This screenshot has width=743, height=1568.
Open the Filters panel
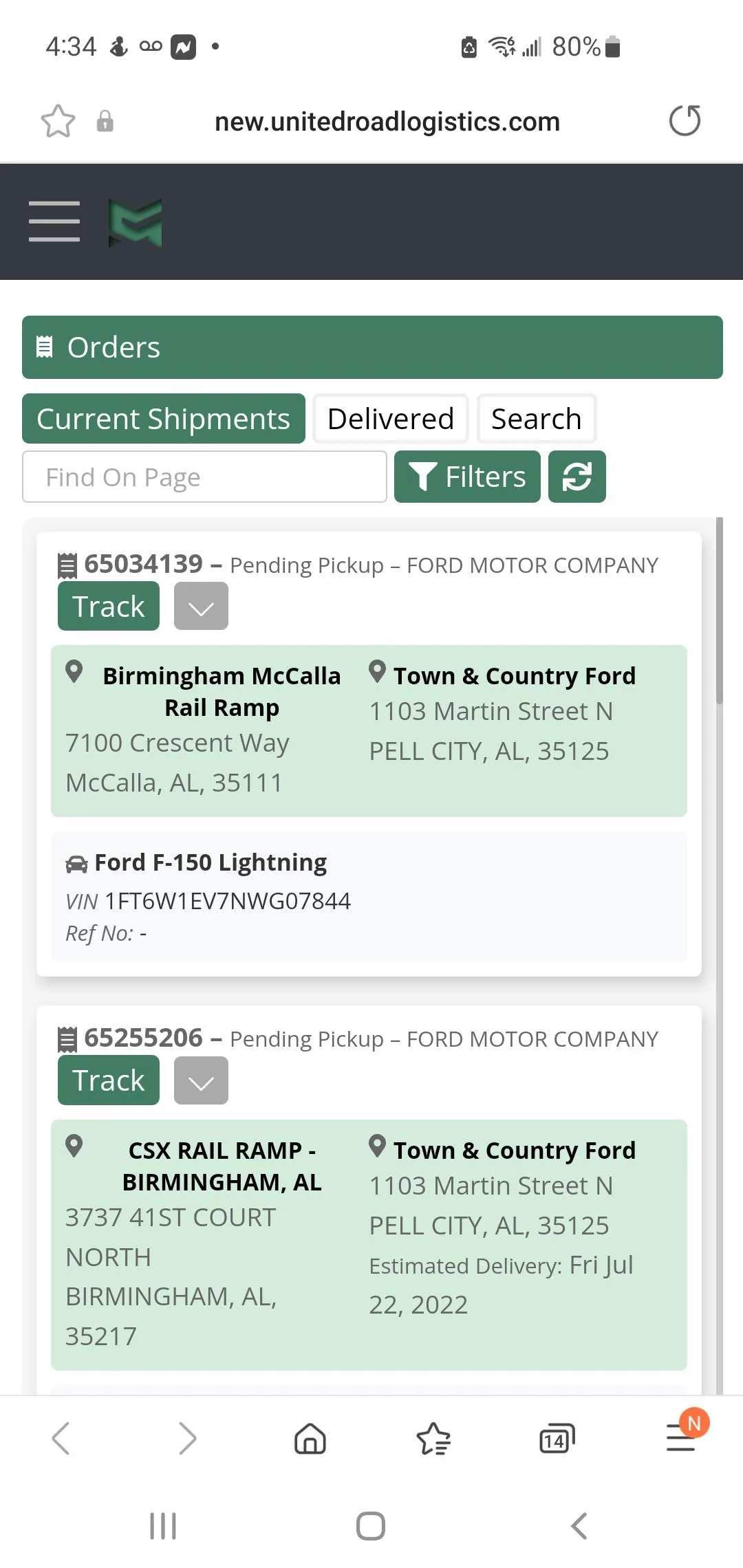click(467, 477)
